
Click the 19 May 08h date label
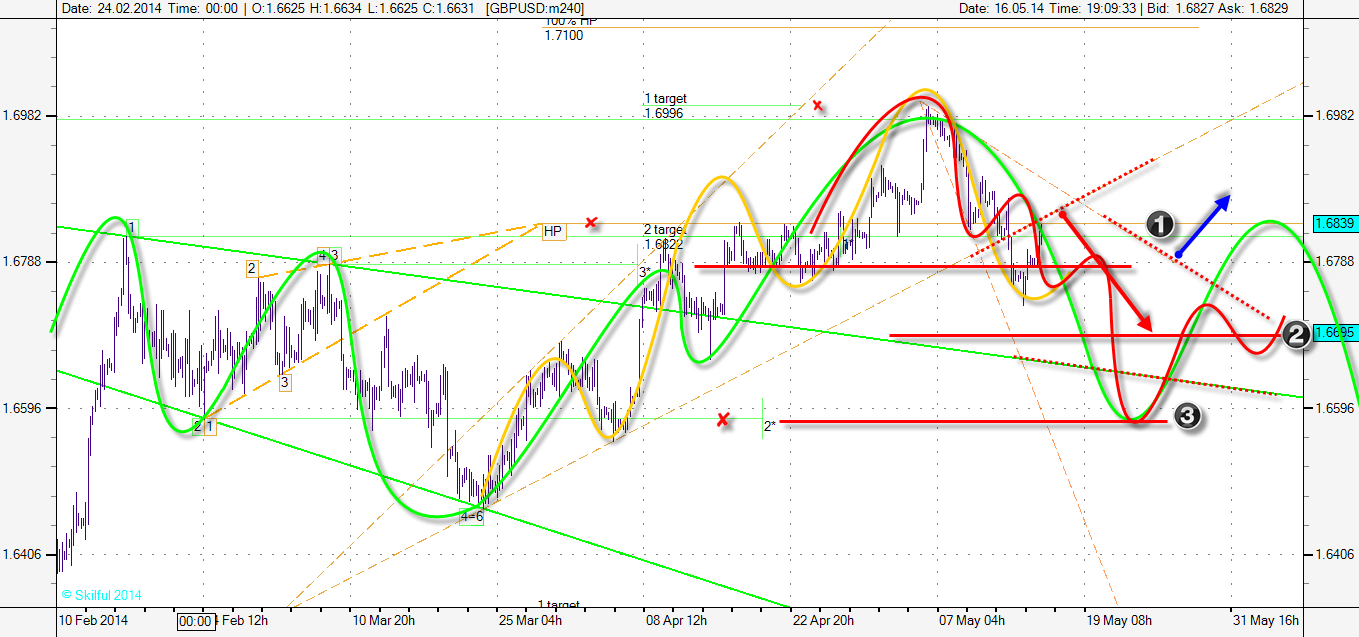click(1118, 620)
